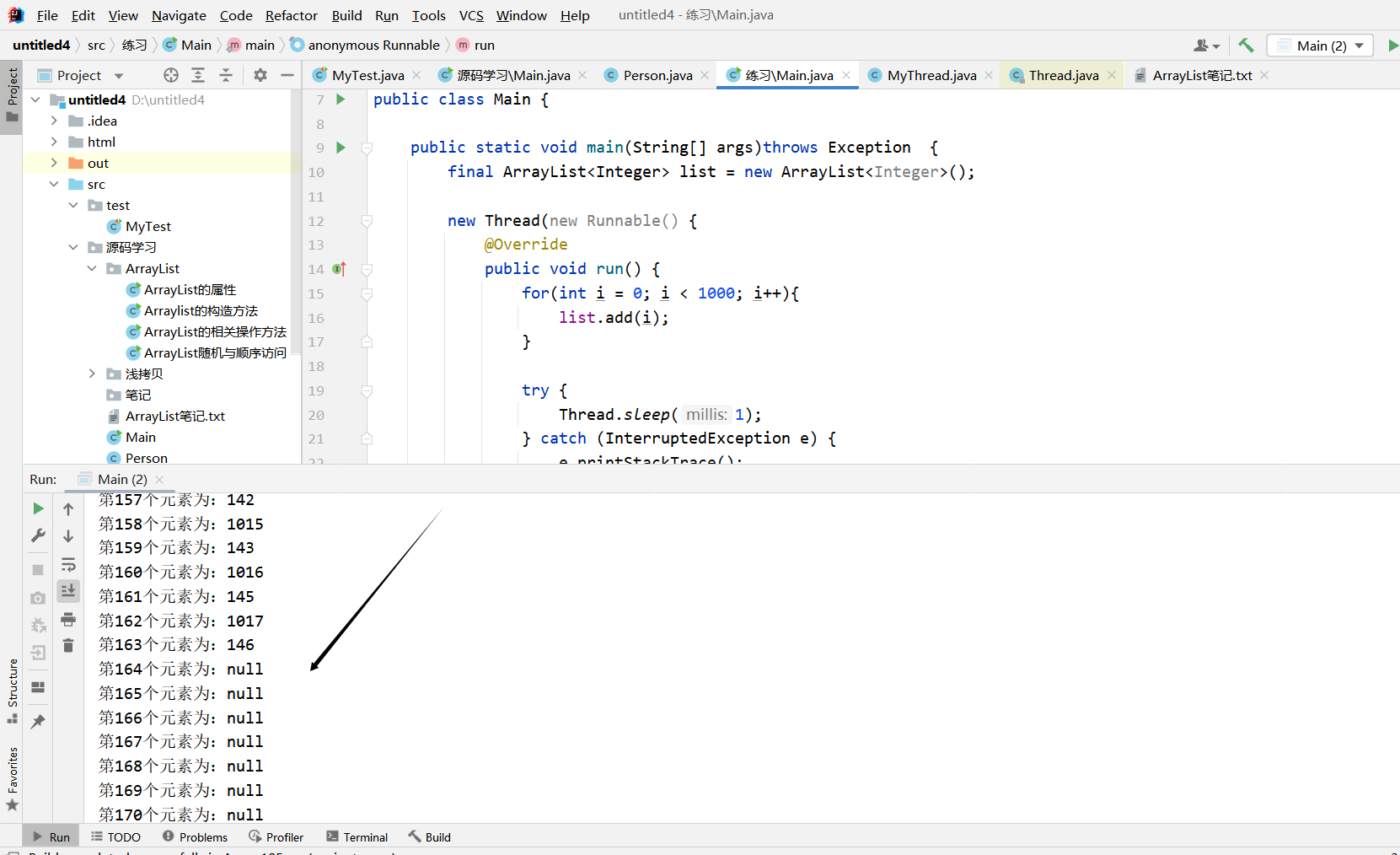1400x855 pixels.
Task: Fold the main method at line 9
Action: pos(367,148)
